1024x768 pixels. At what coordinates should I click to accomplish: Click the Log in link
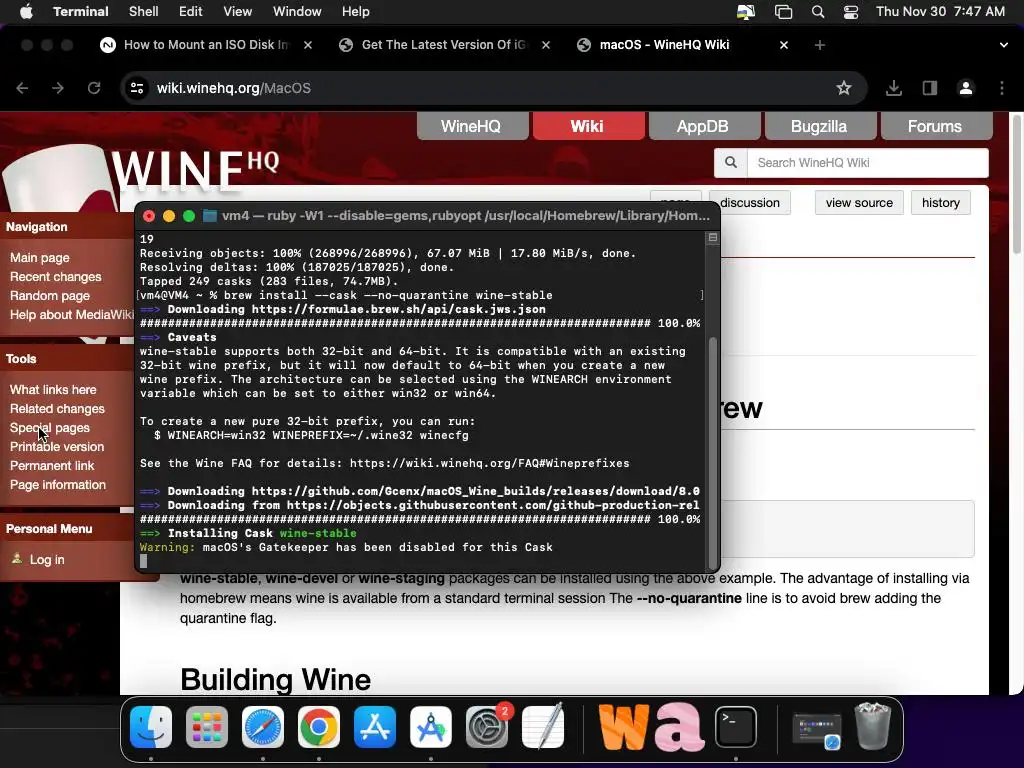coord(47,560)
